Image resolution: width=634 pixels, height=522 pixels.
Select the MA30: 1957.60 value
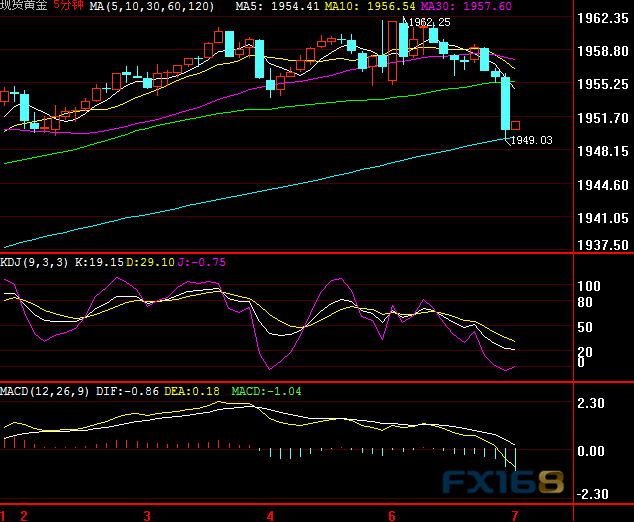pos(466,6)
